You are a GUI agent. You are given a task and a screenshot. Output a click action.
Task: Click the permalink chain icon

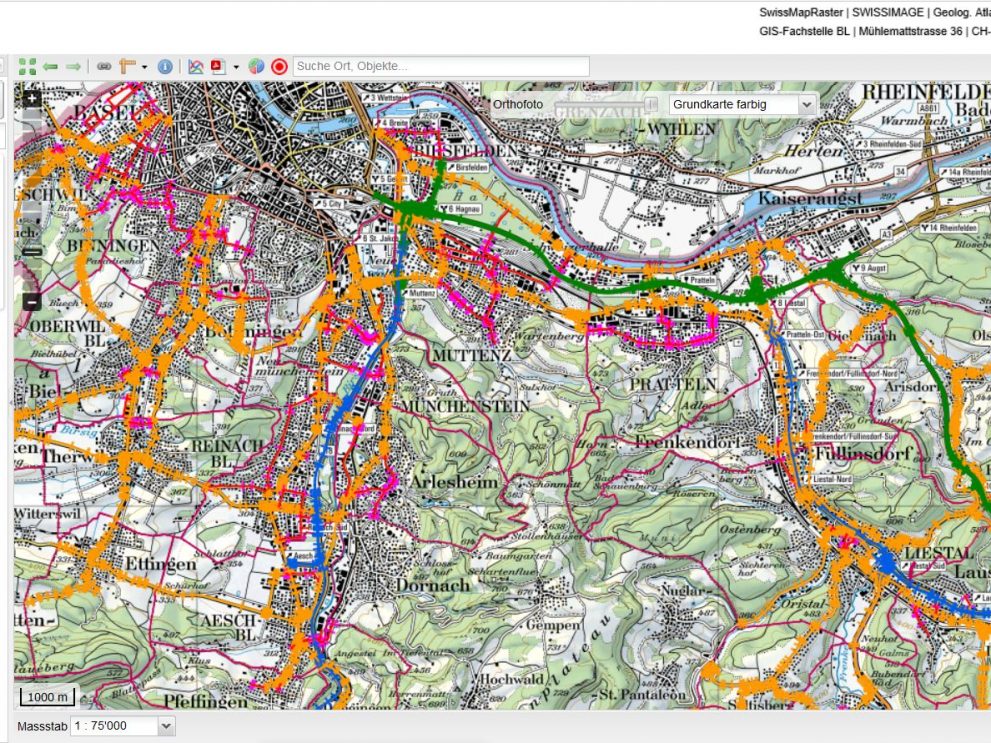[103, 66]
